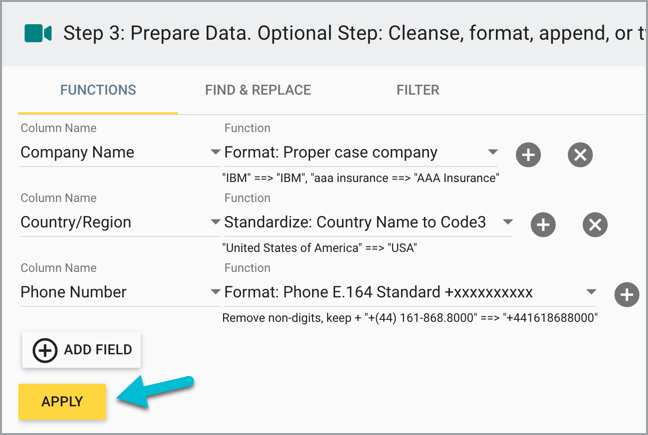Select the Format: Proper case company field
This screenshot has height=435, width=648.
click(x=360, y=152)
